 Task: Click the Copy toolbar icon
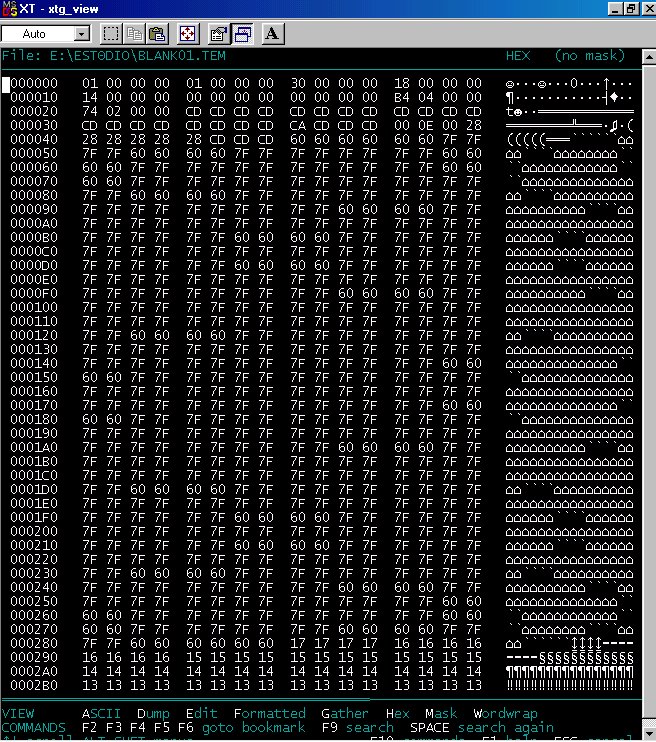134,34
